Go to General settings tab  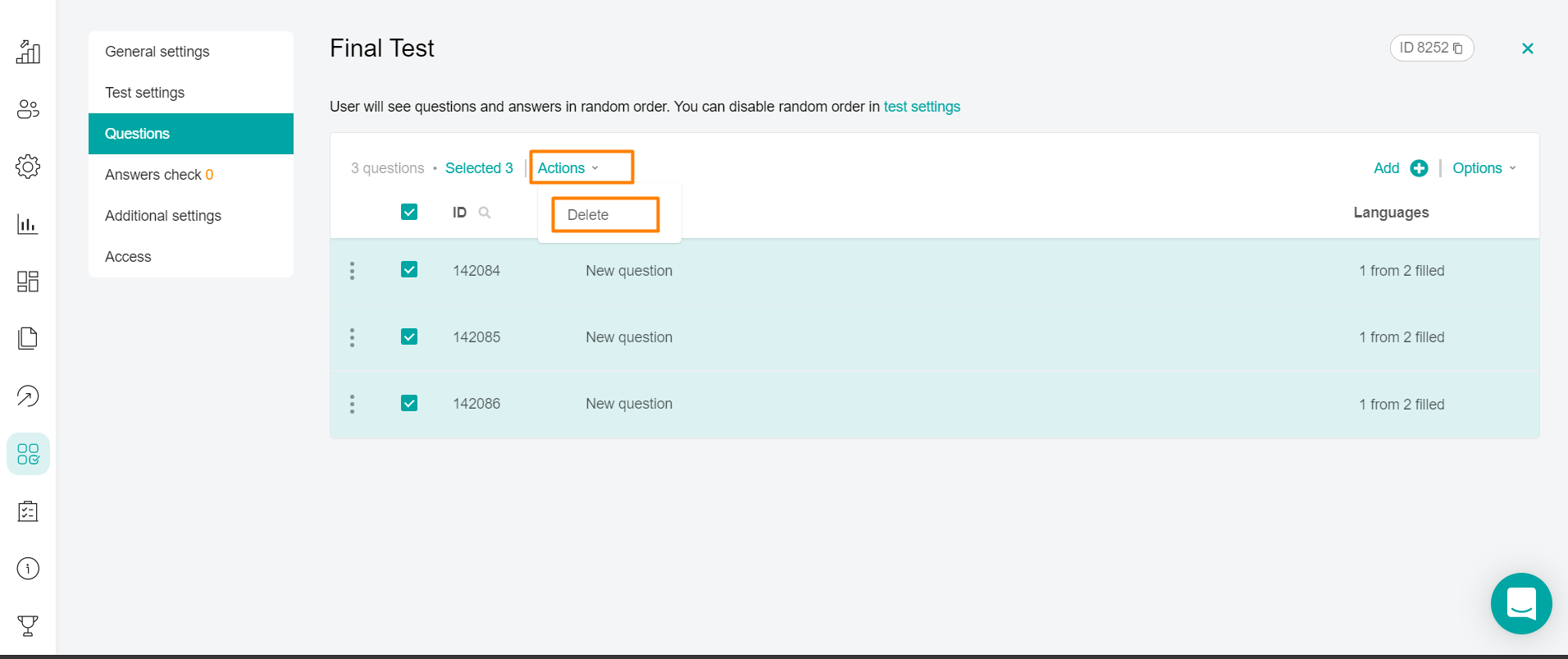coord(191,52)
